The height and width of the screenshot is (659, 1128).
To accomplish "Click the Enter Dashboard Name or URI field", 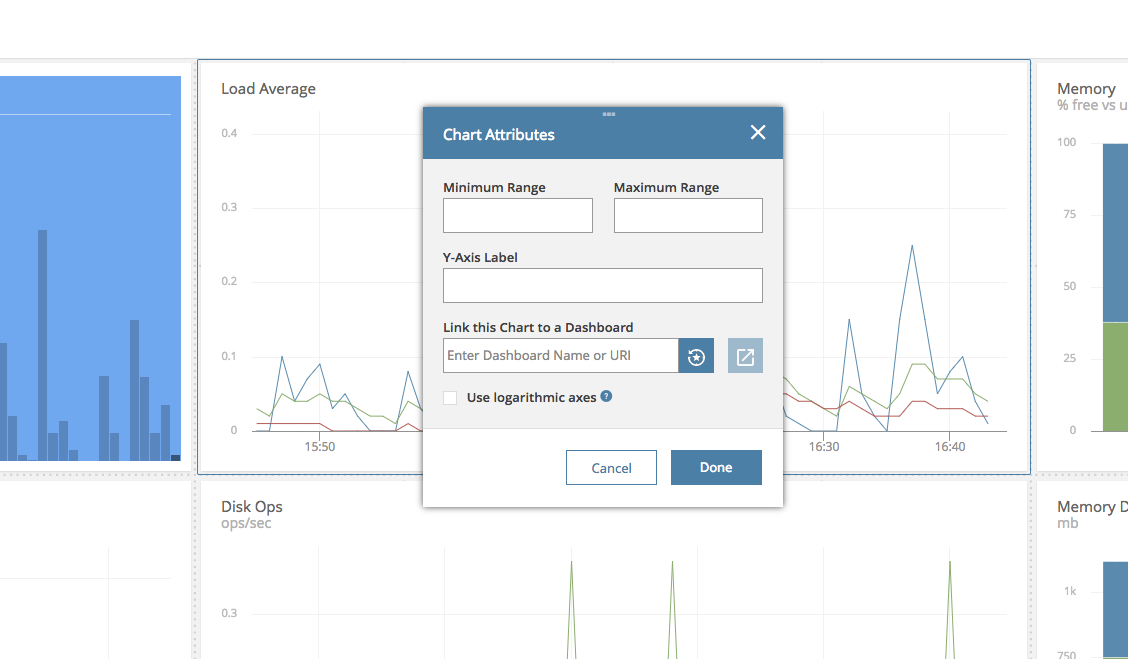I will tap(560, 356).
